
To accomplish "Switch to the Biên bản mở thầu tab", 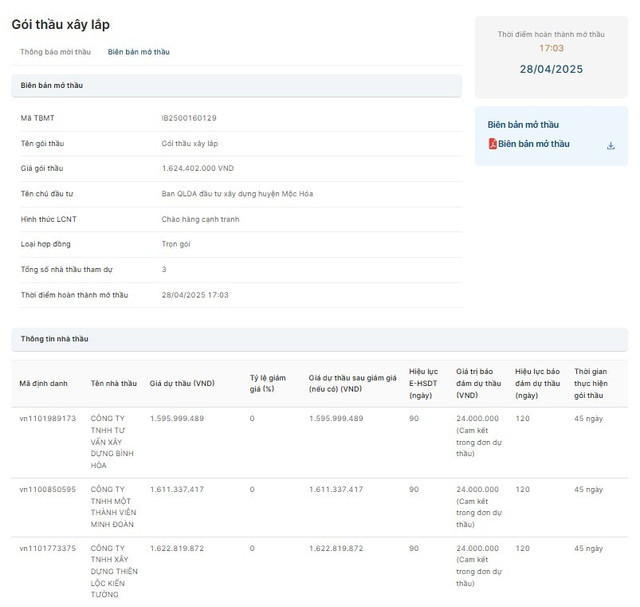I will (138, 51).
